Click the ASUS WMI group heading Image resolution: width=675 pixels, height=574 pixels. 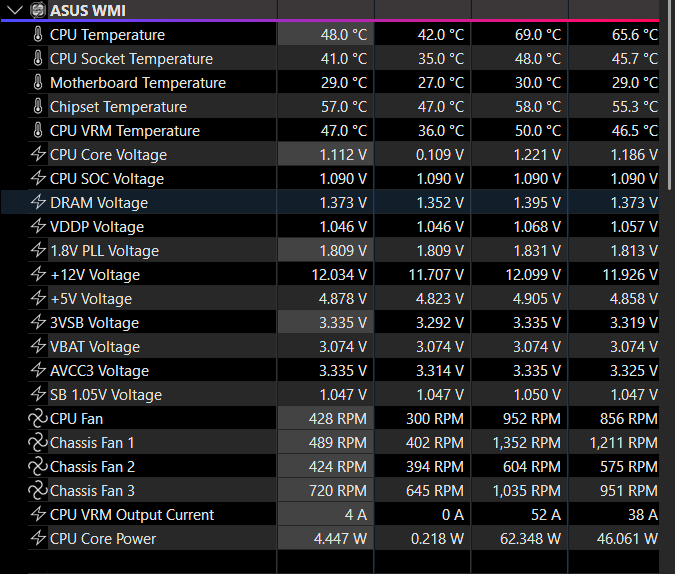[x=88, y=10]
